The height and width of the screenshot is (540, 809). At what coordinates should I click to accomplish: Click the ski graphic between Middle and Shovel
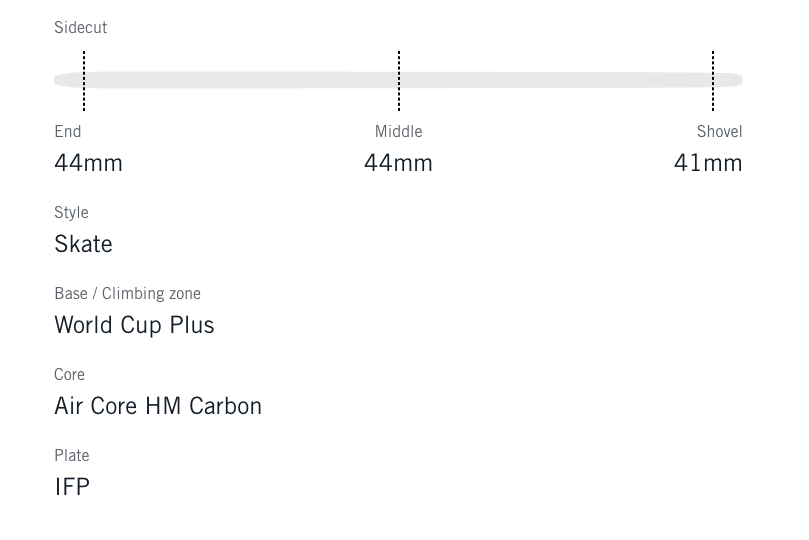click(556, 80)
